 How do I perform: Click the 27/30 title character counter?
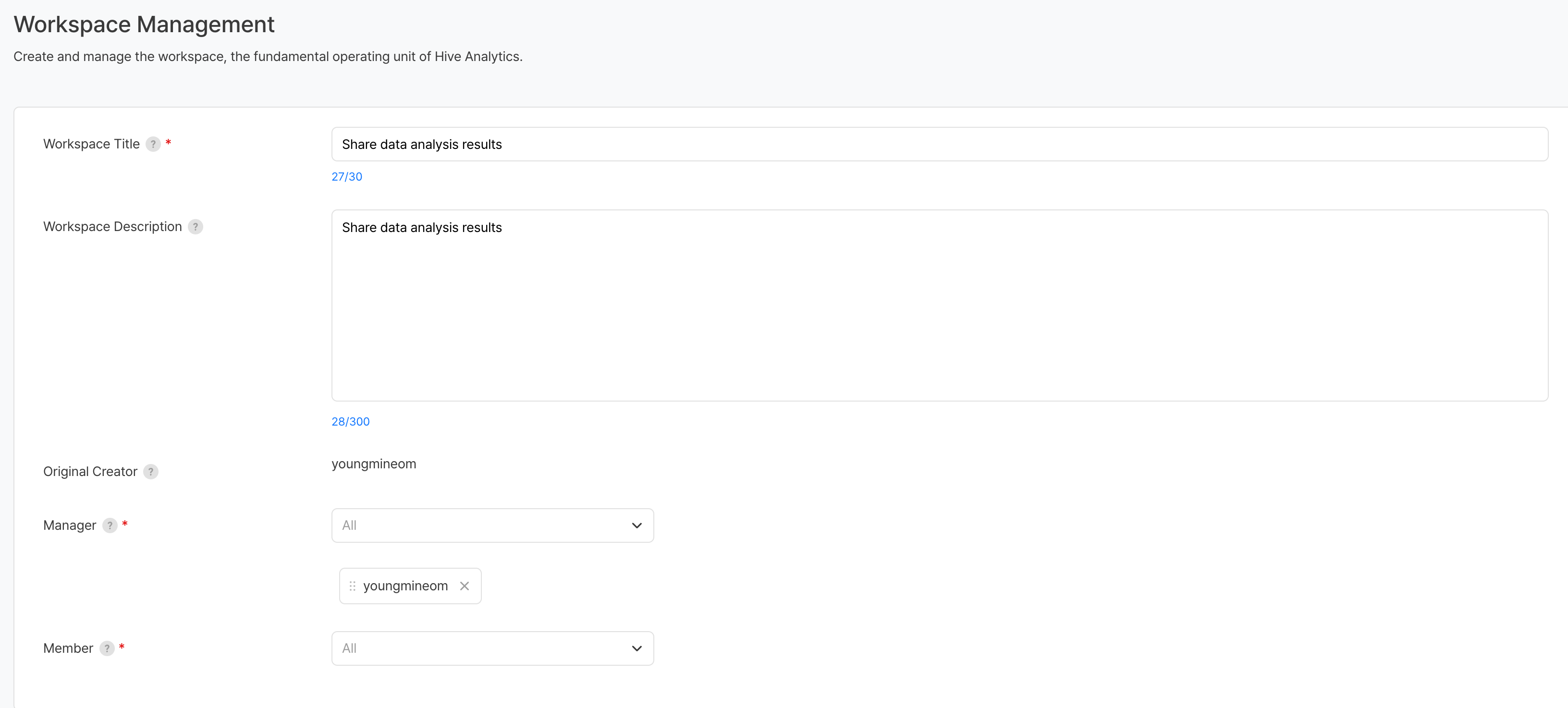(346, 177)
